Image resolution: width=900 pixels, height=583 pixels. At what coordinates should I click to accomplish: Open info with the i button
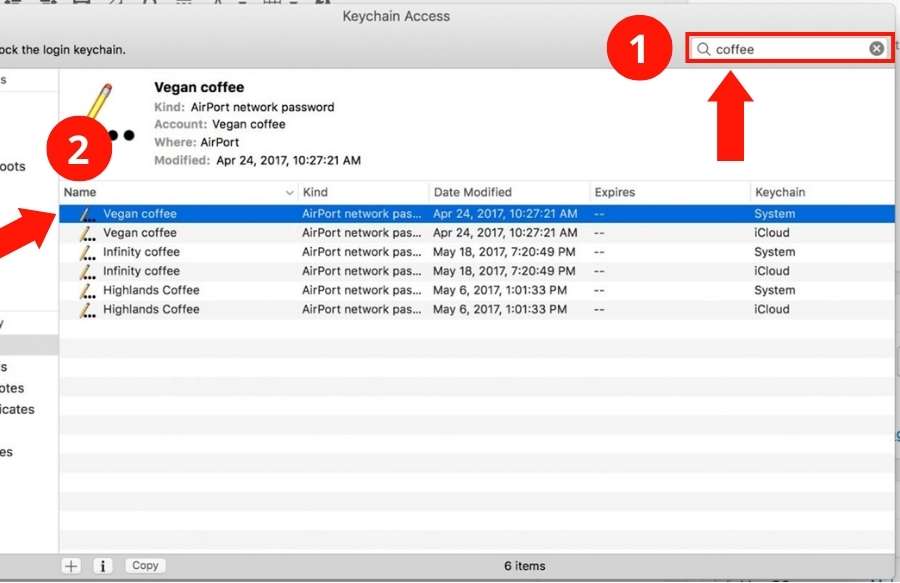click(102, 566)
